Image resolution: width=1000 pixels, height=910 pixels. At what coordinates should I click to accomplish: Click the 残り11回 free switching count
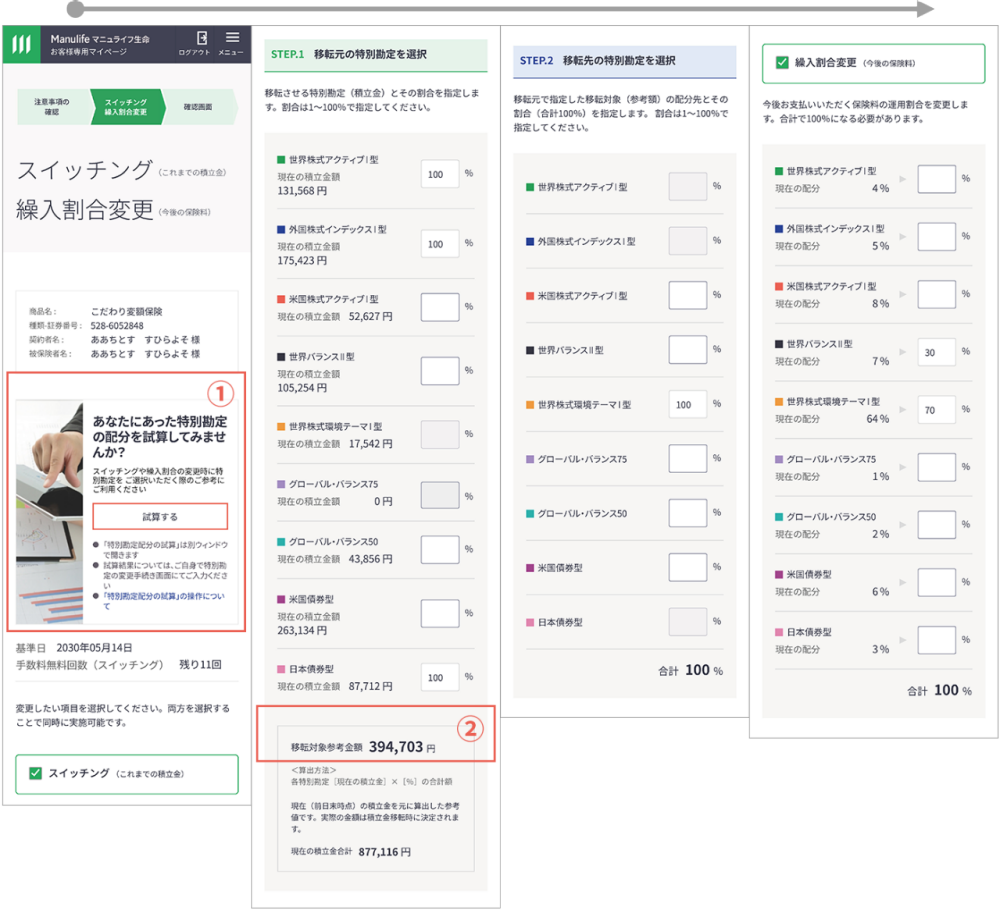click(x=200, y=664)
